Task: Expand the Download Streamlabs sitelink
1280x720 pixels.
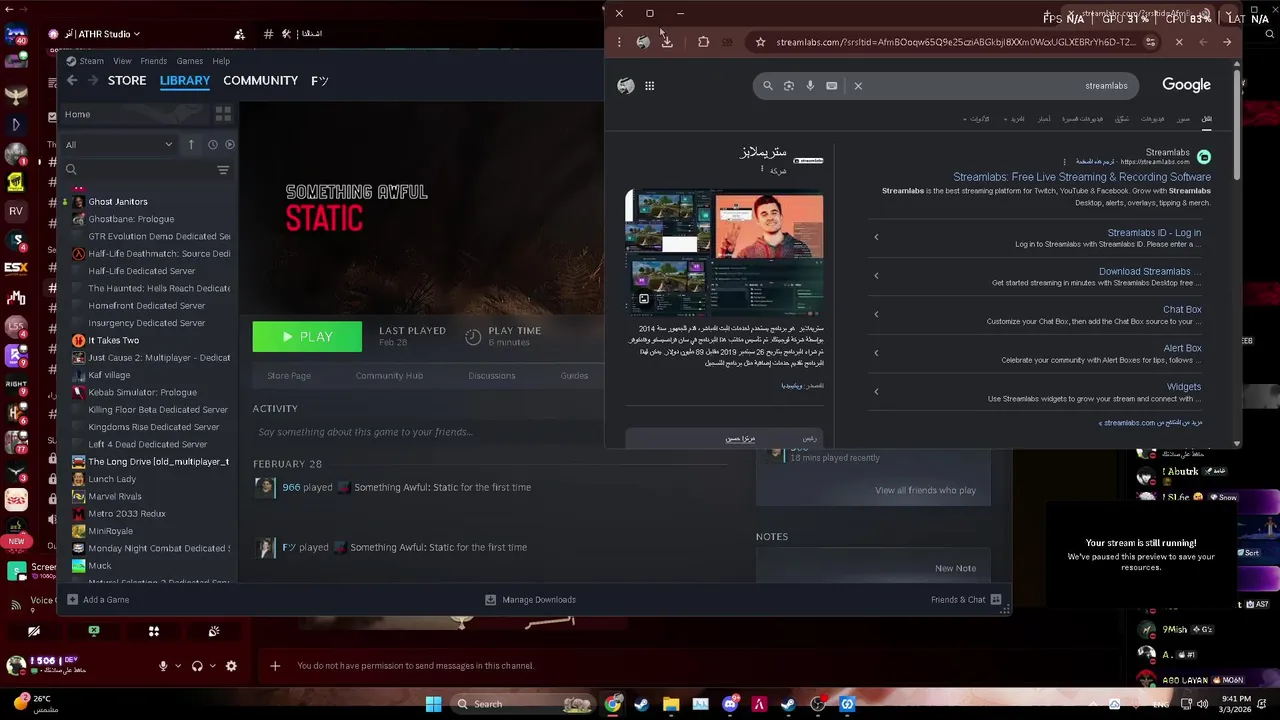Action: pos(876,276)
